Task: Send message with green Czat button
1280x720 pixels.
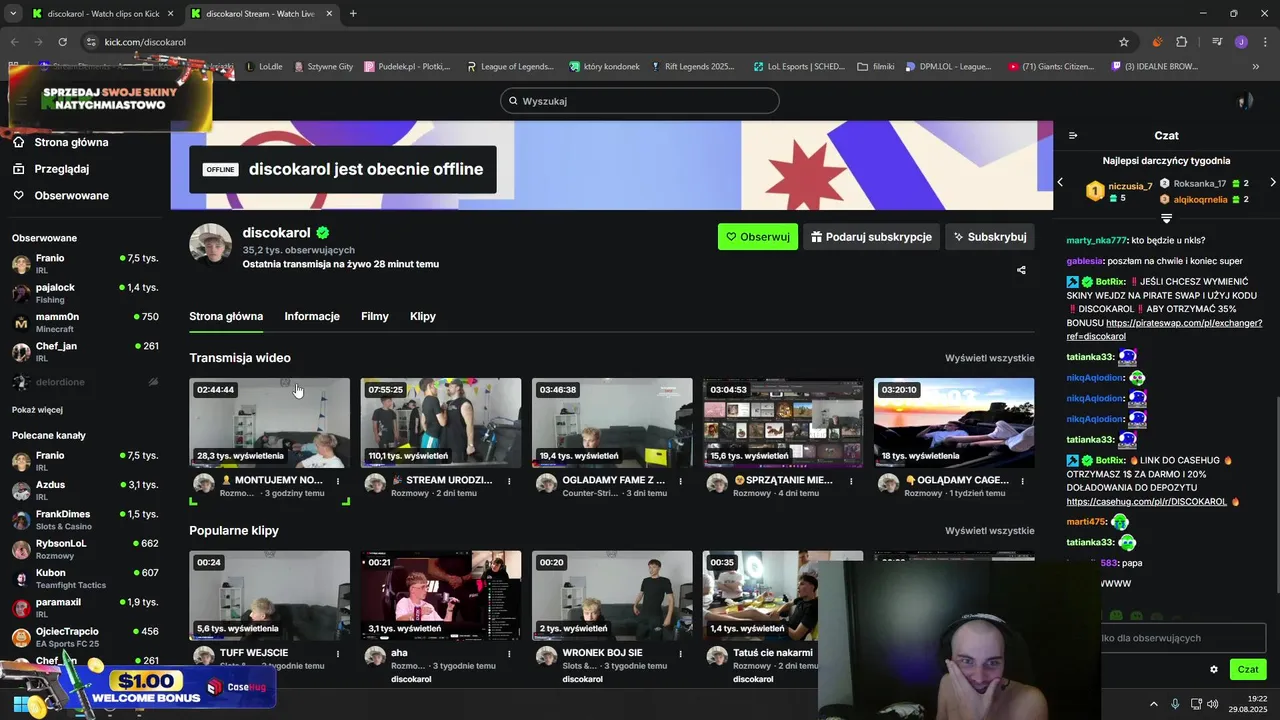Action: pyautogui.click(x=1248, y=670)
